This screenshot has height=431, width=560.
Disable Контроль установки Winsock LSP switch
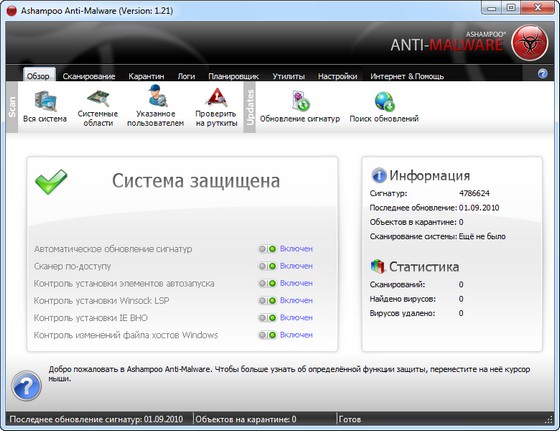[x=268, y=300]
